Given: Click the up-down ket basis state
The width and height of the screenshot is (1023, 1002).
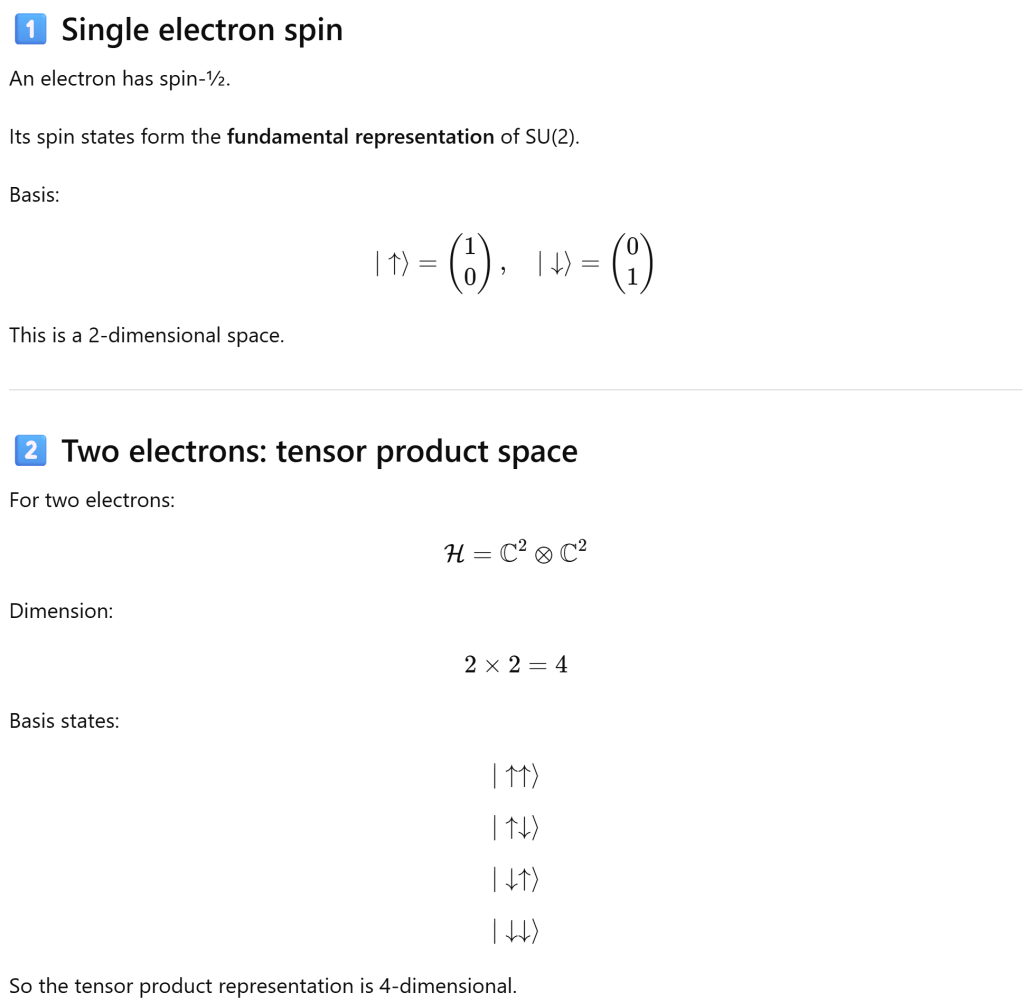Looking at the screenshot, I should pyautogui.click(x=516, y=828).
